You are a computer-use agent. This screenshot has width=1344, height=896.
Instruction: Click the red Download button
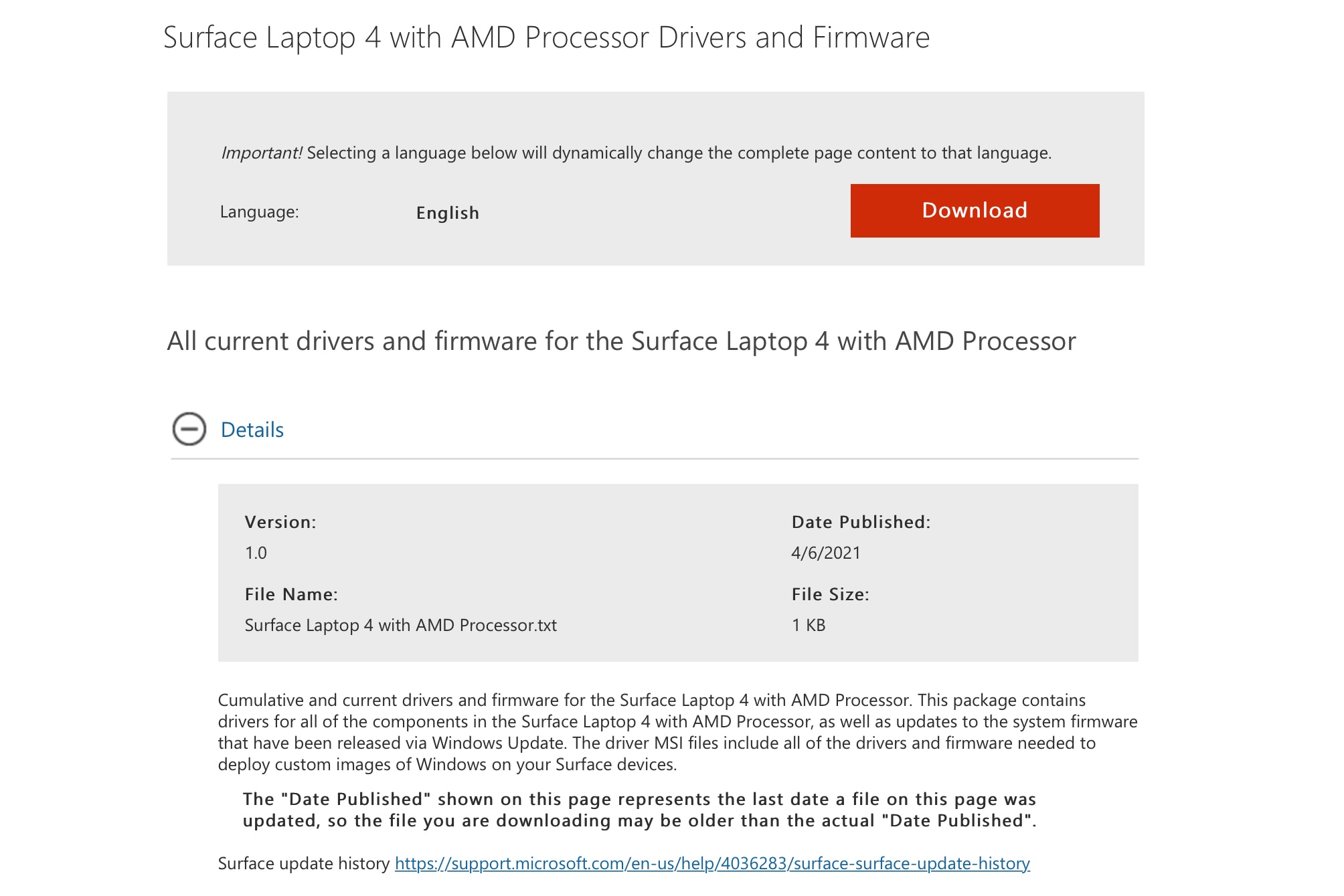click(974, 211)
